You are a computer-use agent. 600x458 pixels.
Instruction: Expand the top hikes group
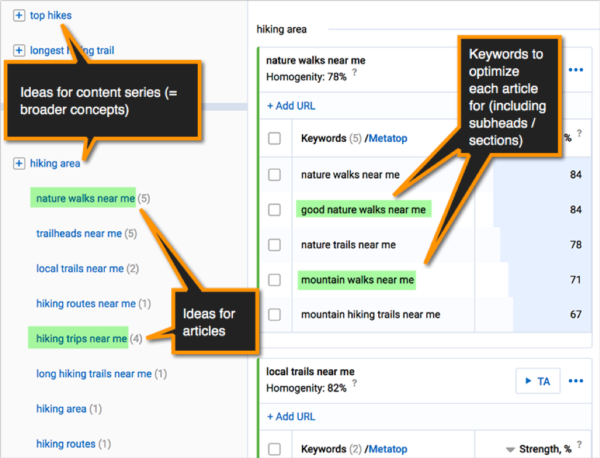pyautogui.click(x=19, y=16)
